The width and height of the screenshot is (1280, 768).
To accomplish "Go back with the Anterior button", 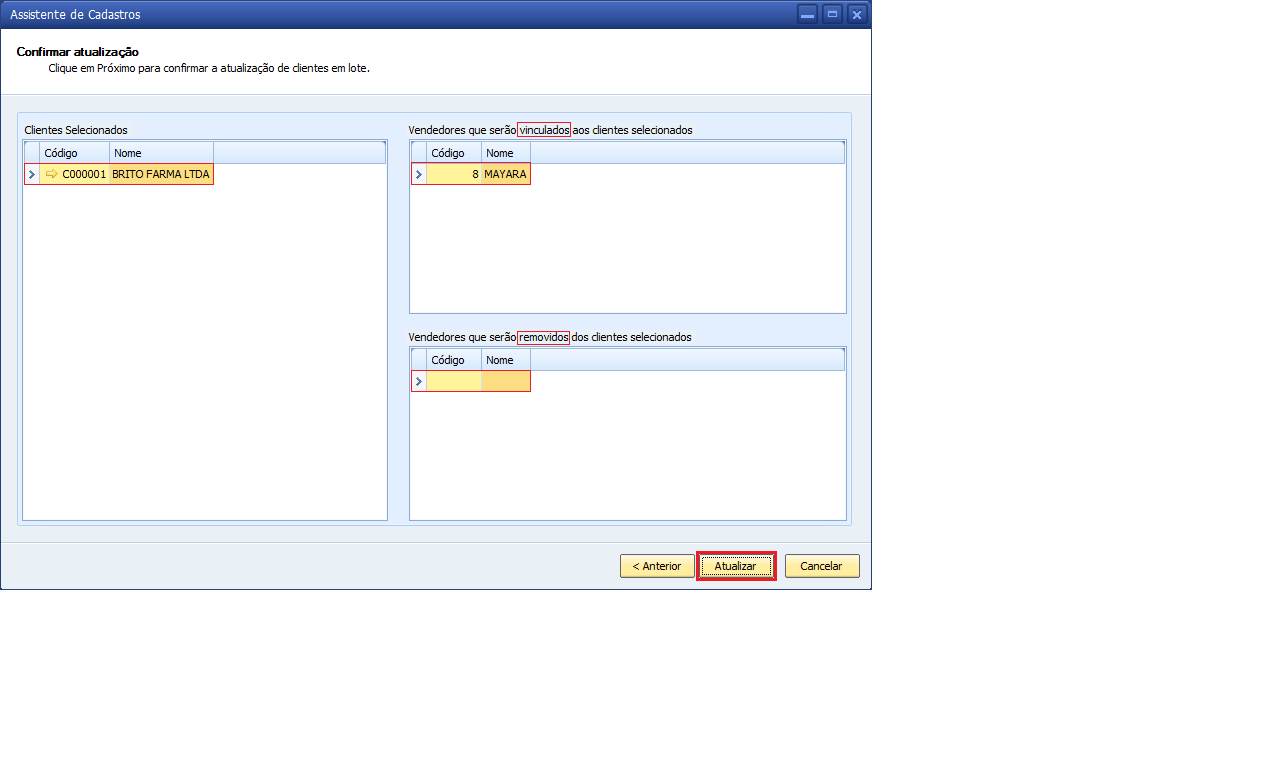I will coord(657,566).
